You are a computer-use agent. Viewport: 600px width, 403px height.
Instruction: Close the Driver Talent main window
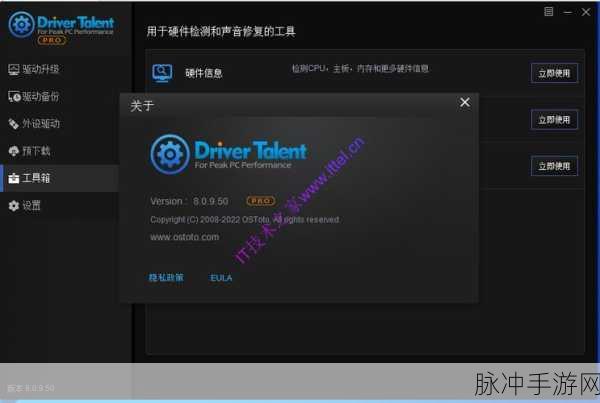click(x=585, y=12)
